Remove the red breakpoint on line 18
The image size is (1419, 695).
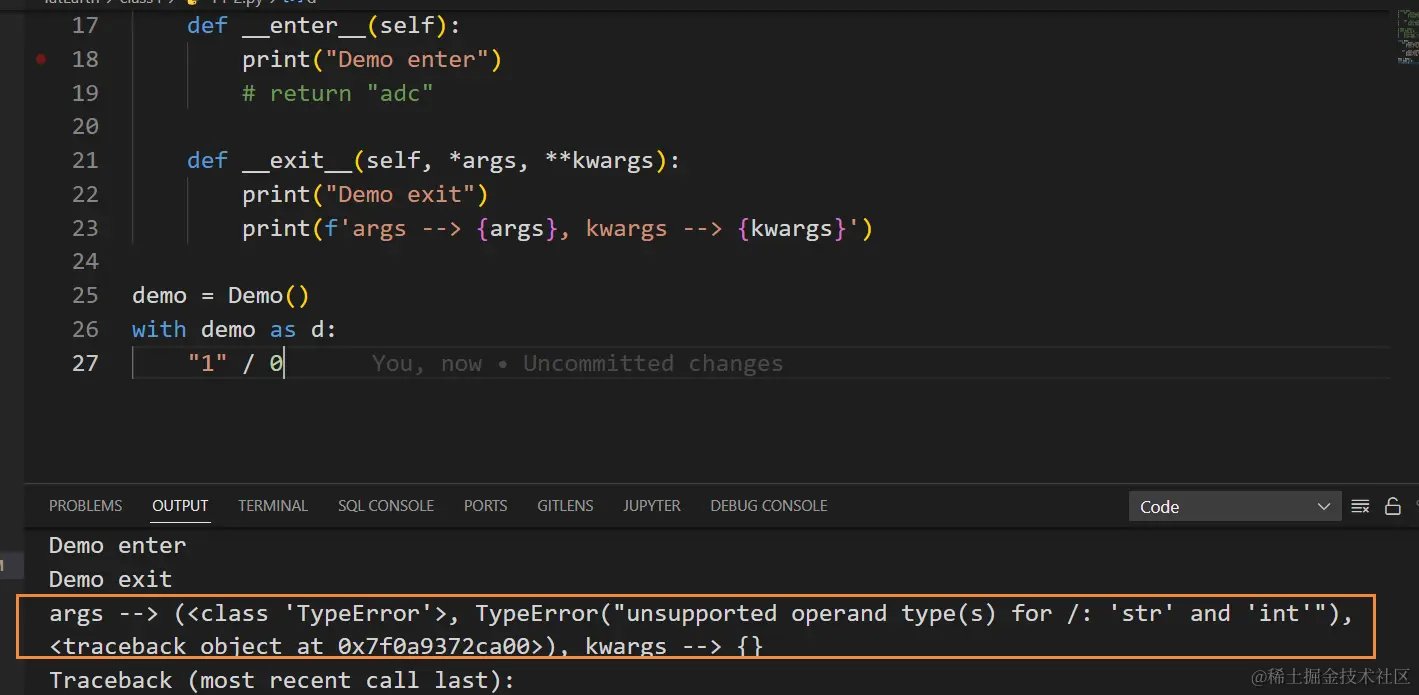41,59
